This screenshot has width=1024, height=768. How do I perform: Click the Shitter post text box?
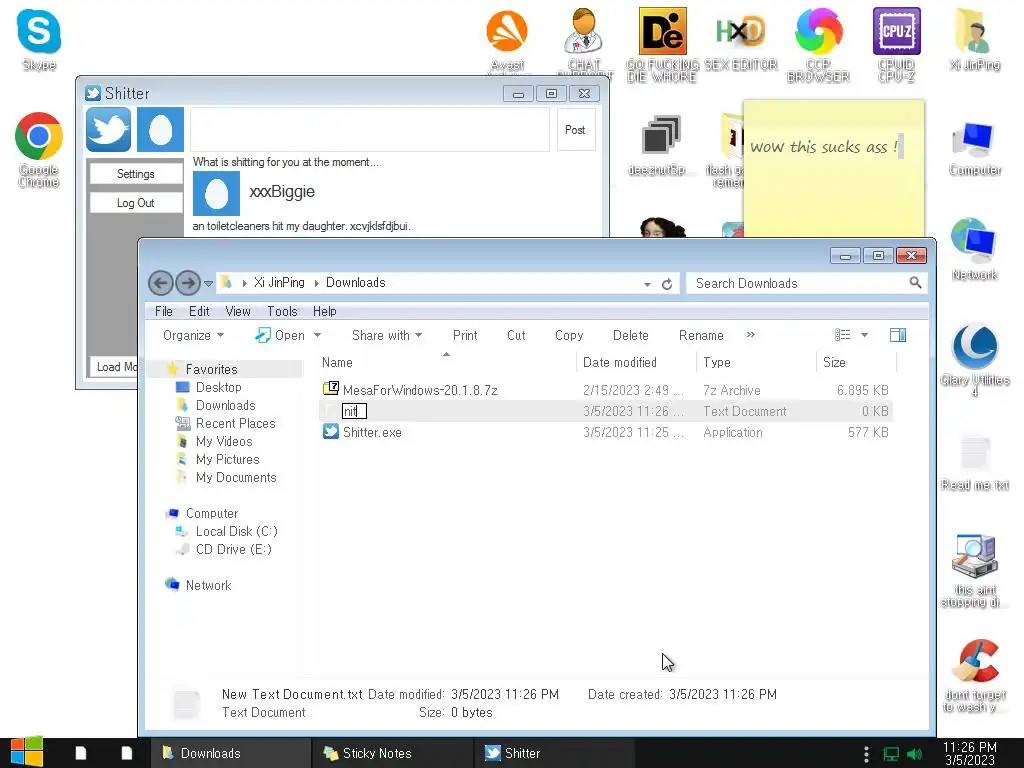(370, 129)
